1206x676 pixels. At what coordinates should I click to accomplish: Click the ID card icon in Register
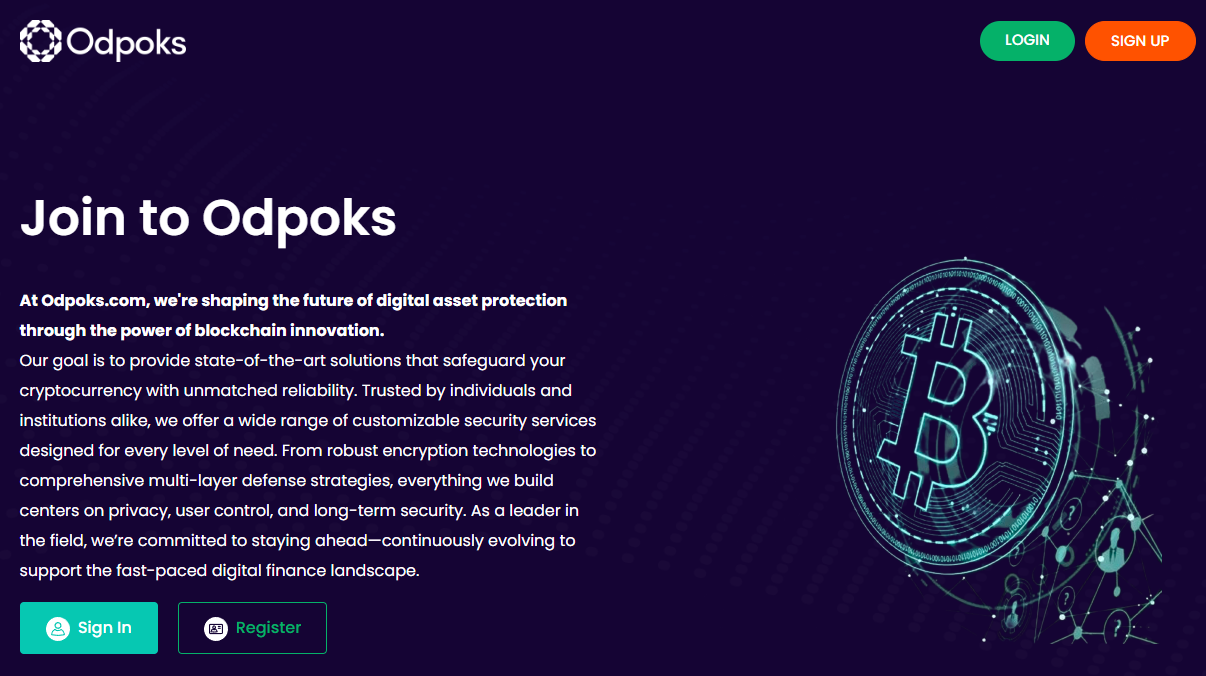216,629
